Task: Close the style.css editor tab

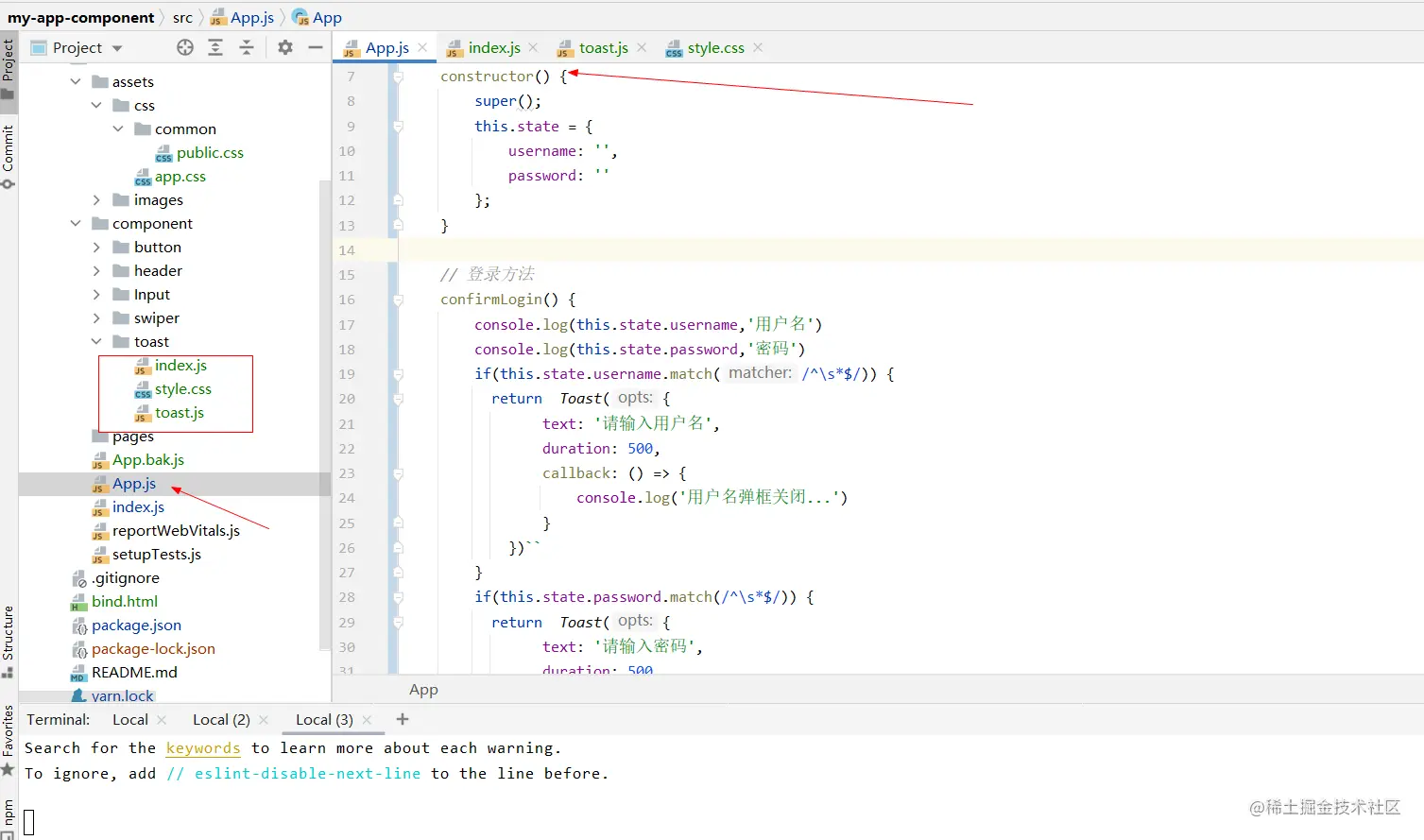Action: pyautogui.click(x=758, y=47)
